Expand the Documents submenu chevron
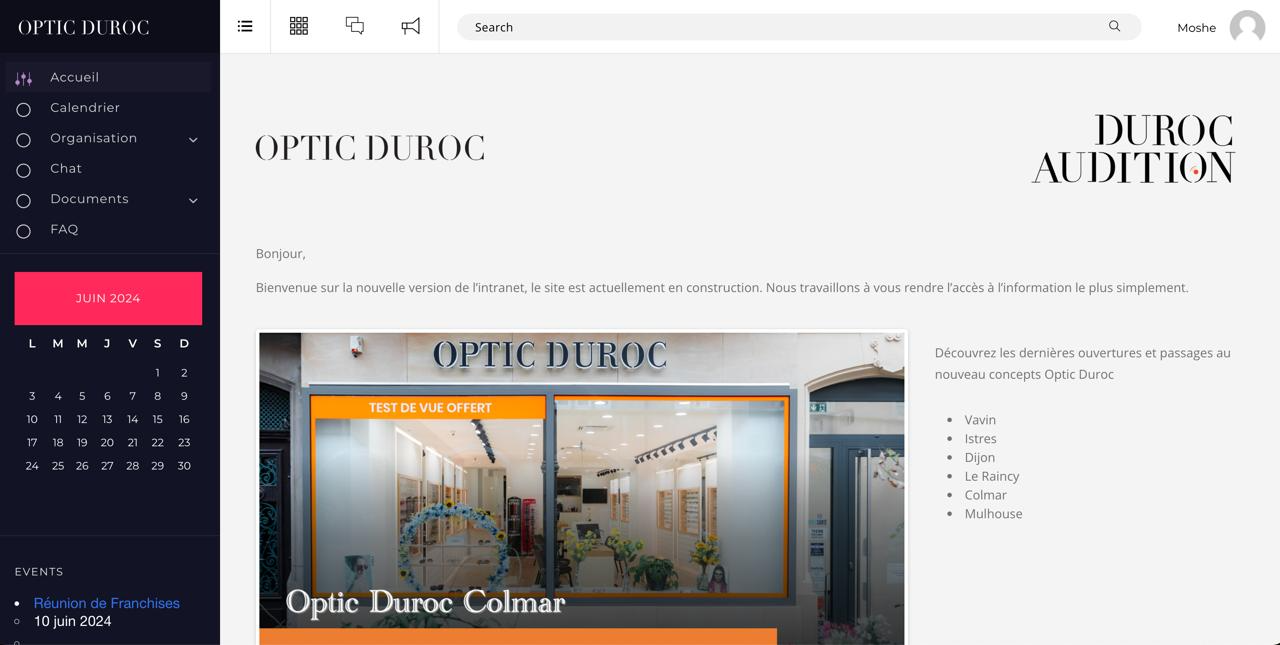 [193, 200]
